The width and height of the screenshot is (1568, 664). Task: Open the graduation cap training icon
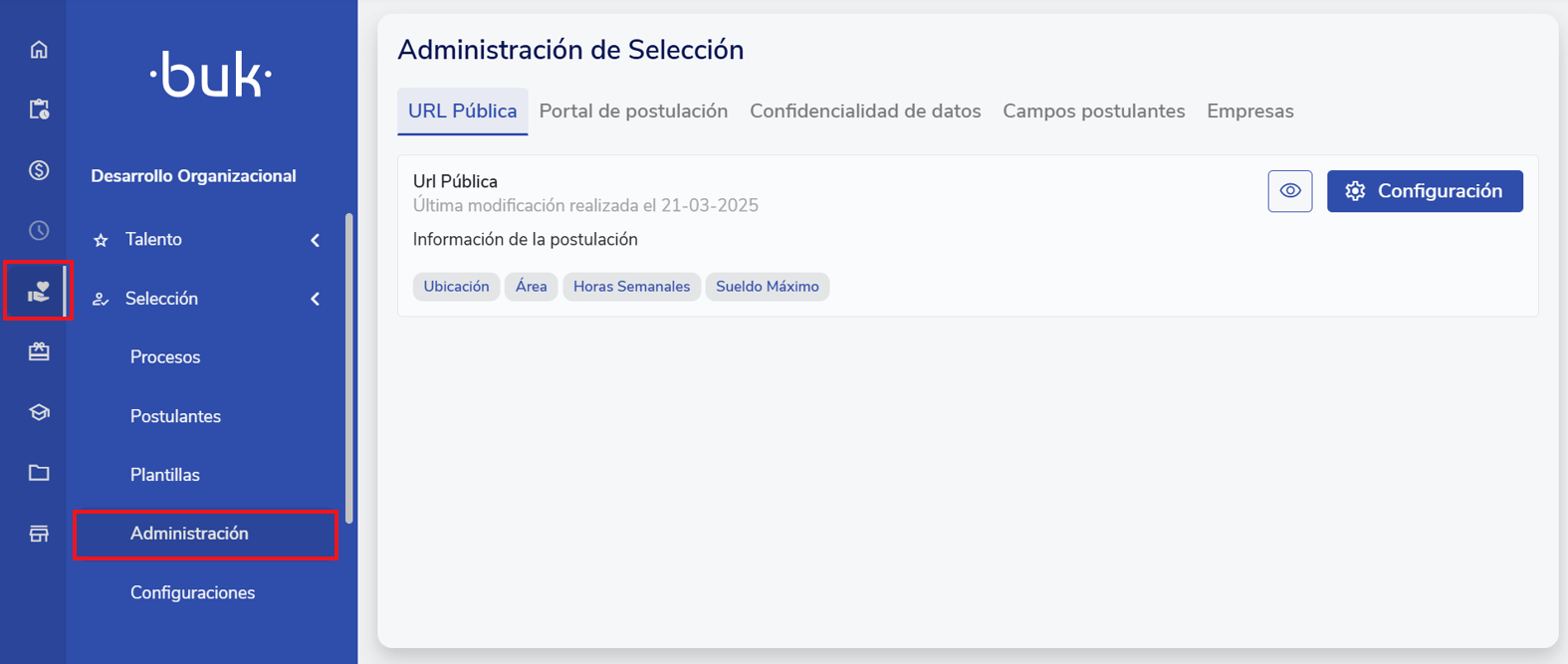point(39,412)
